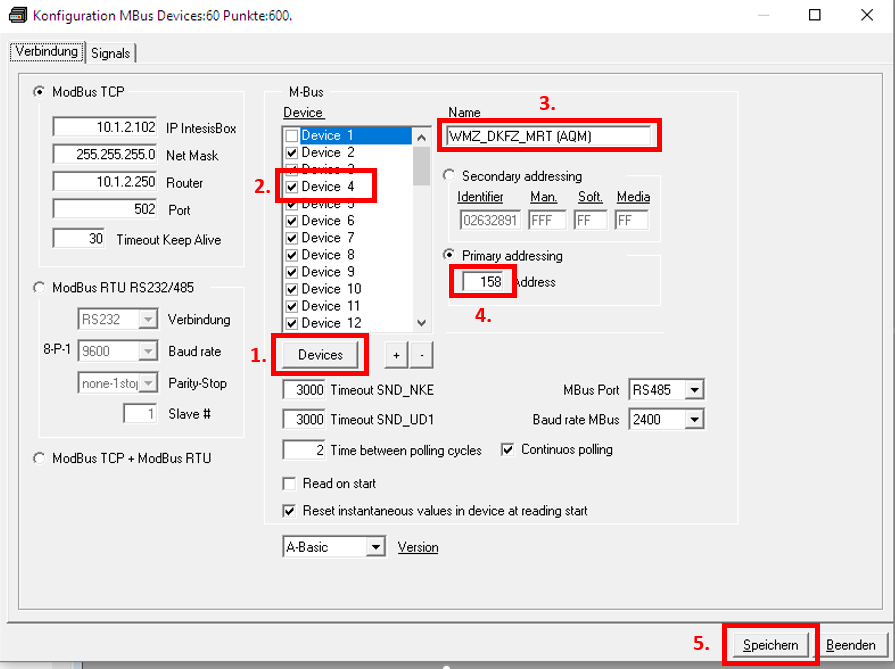
Task: Enable the Read on start checkbox
Action: [x=290, y=483]
